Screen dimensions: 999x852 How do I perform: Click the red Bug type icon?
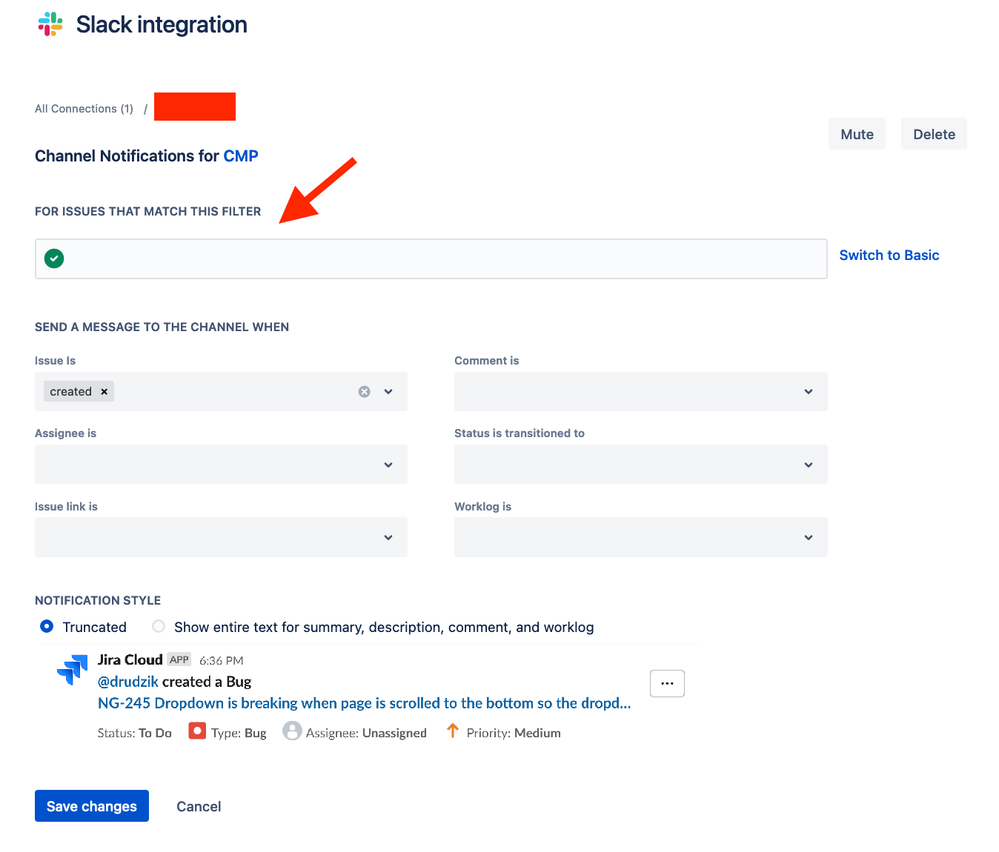point(197,731)
